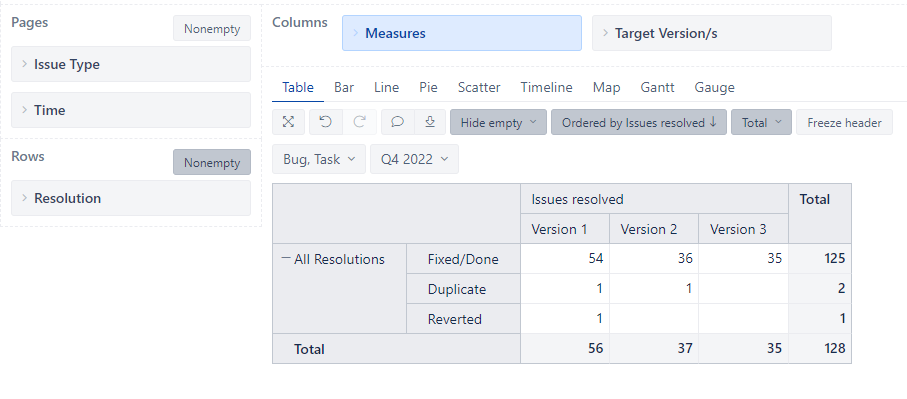Screen dimensions: 907x399
Task: Toggle the Freeze header button
Action: [x=844, y=122]
